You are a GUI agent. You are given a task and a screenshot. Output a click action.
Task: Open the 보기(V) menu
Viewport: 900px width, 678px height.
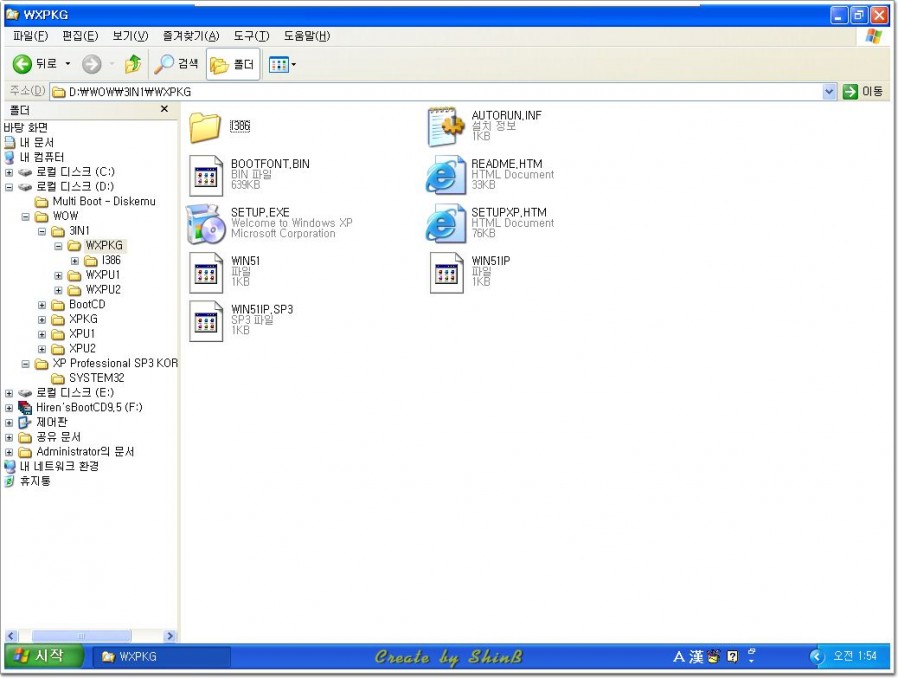click(x=130, y=36)
